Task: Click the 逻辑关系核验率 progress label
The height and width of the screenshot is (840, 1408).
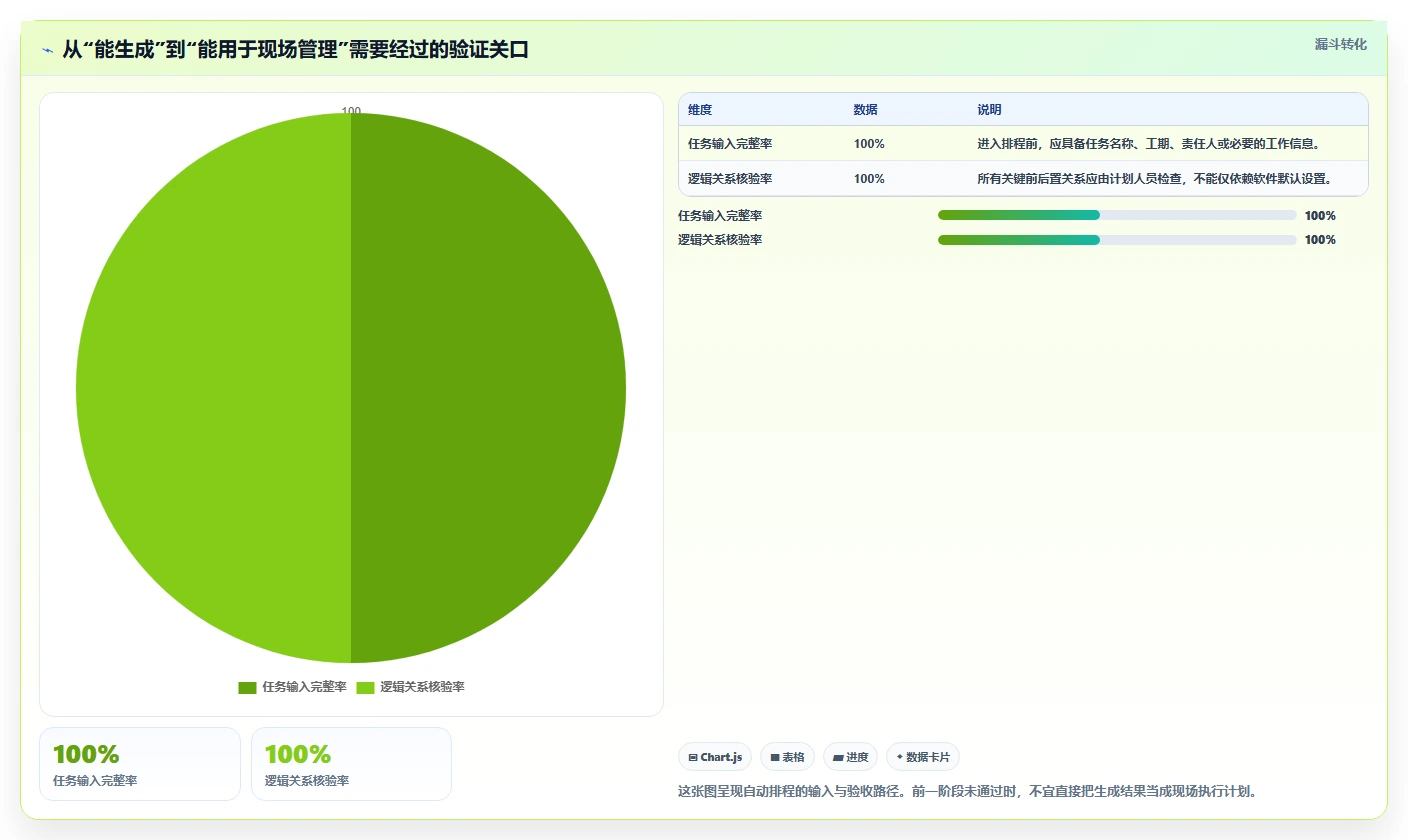Action: [x=720, y=239]
